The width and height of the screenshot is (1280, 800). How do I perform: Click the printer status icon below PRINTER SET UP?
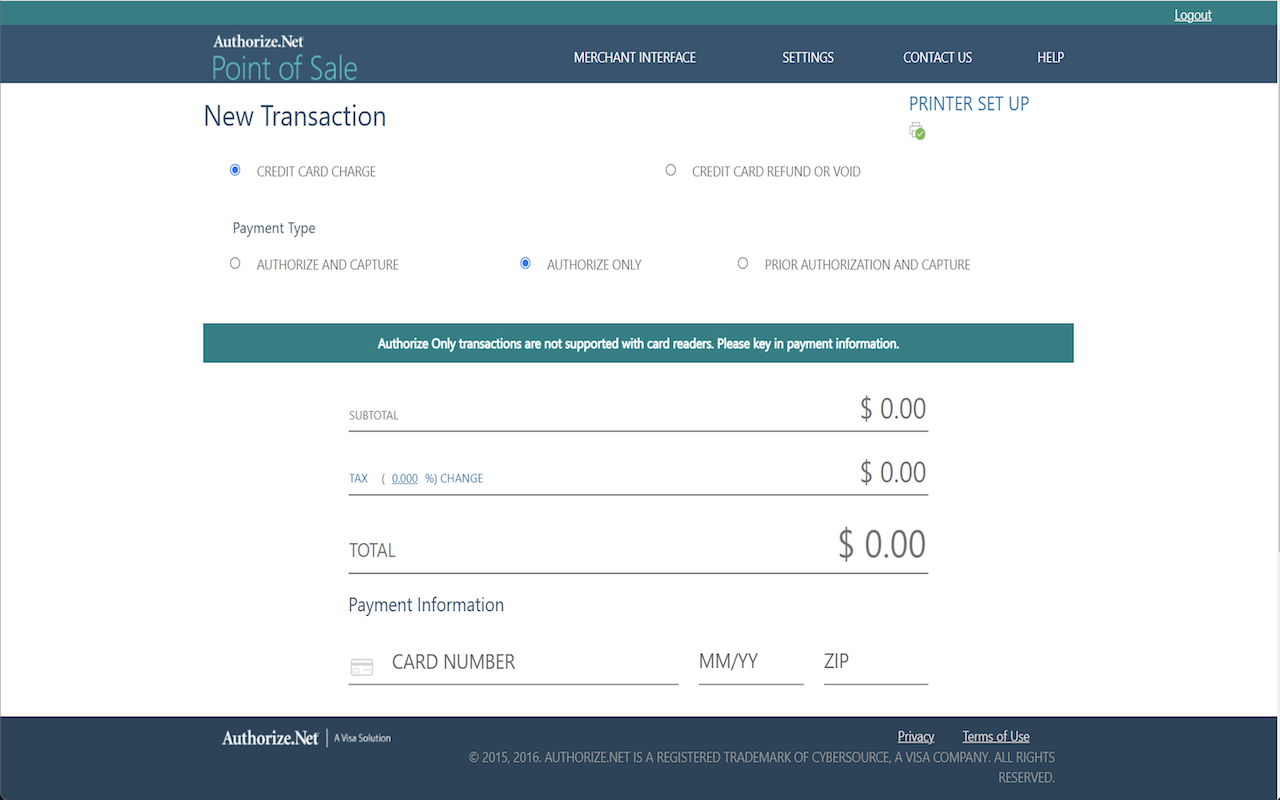917,130
